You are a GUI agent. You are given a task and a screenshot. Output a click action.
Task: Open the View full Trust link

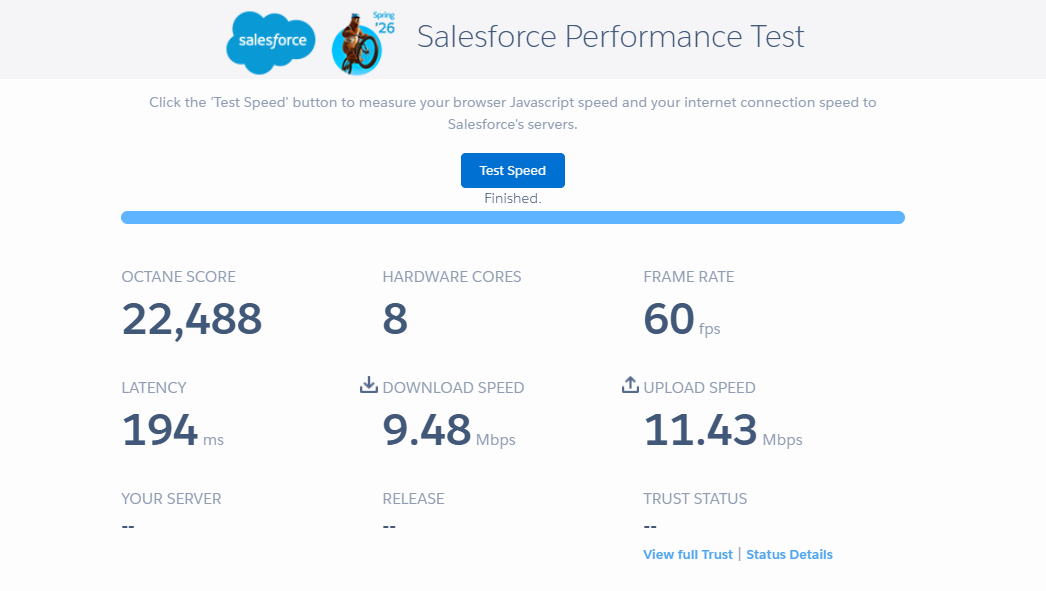point(688,554)
